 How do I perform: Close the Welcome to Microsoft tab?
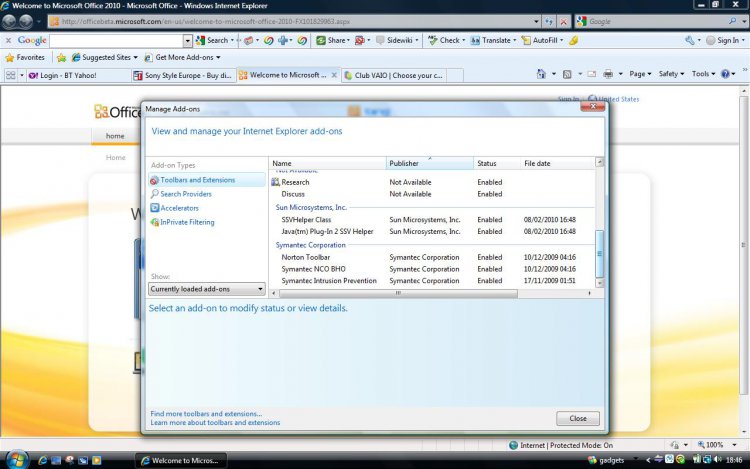tap(334, 75)
